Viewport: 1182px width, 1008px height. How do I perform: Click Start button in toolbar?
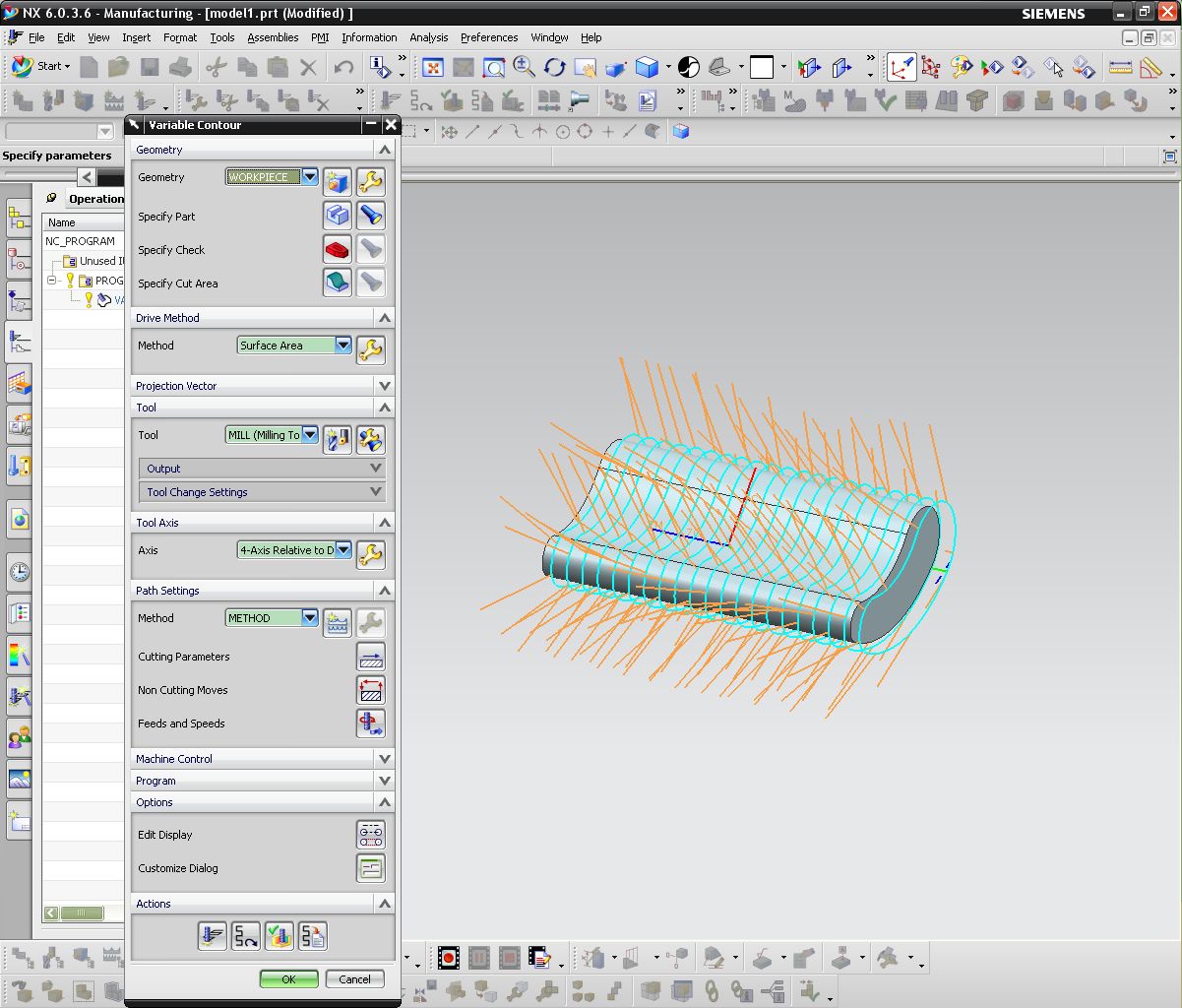coord(40,67)
